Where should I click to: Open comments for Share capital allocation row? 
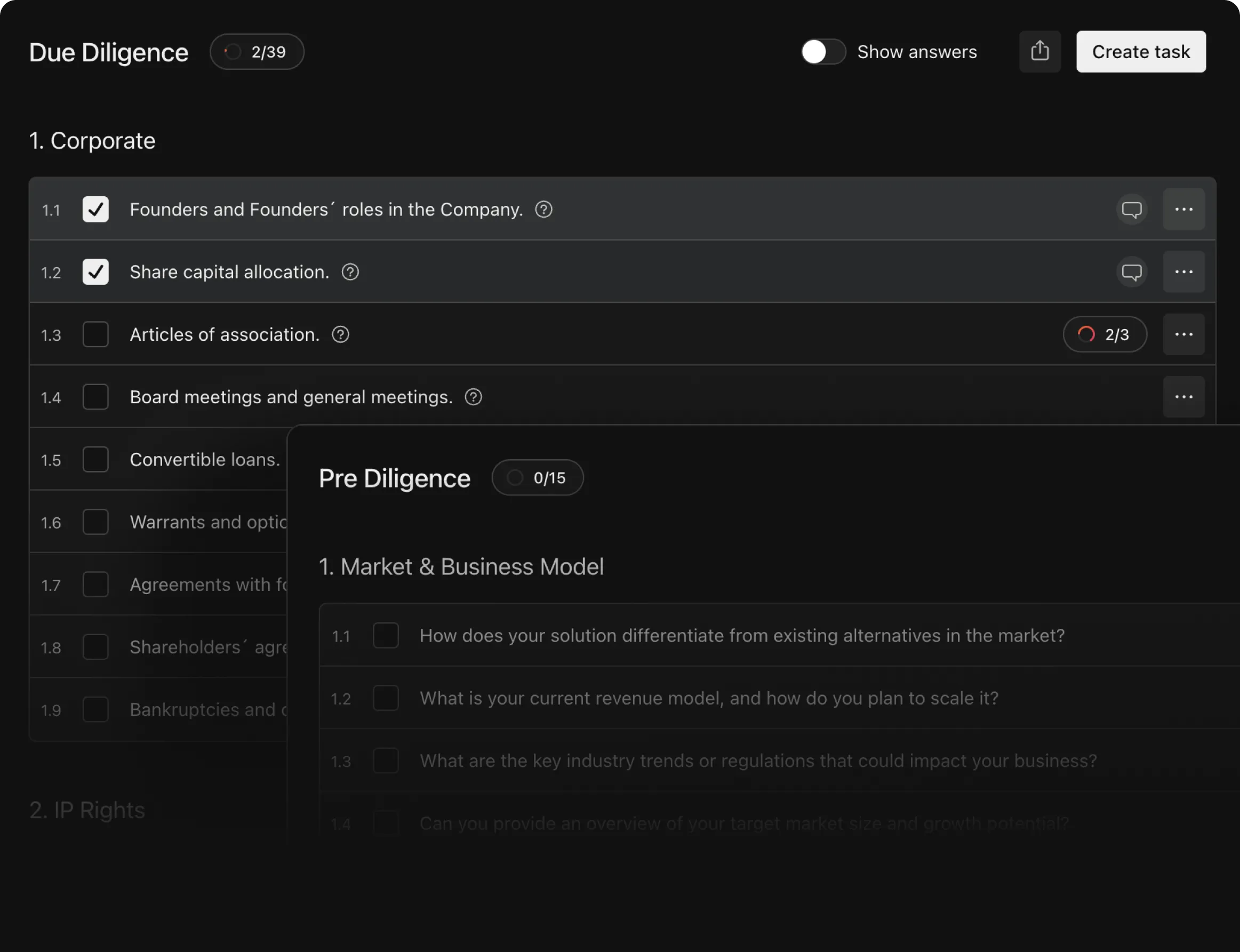(1131, 272)
